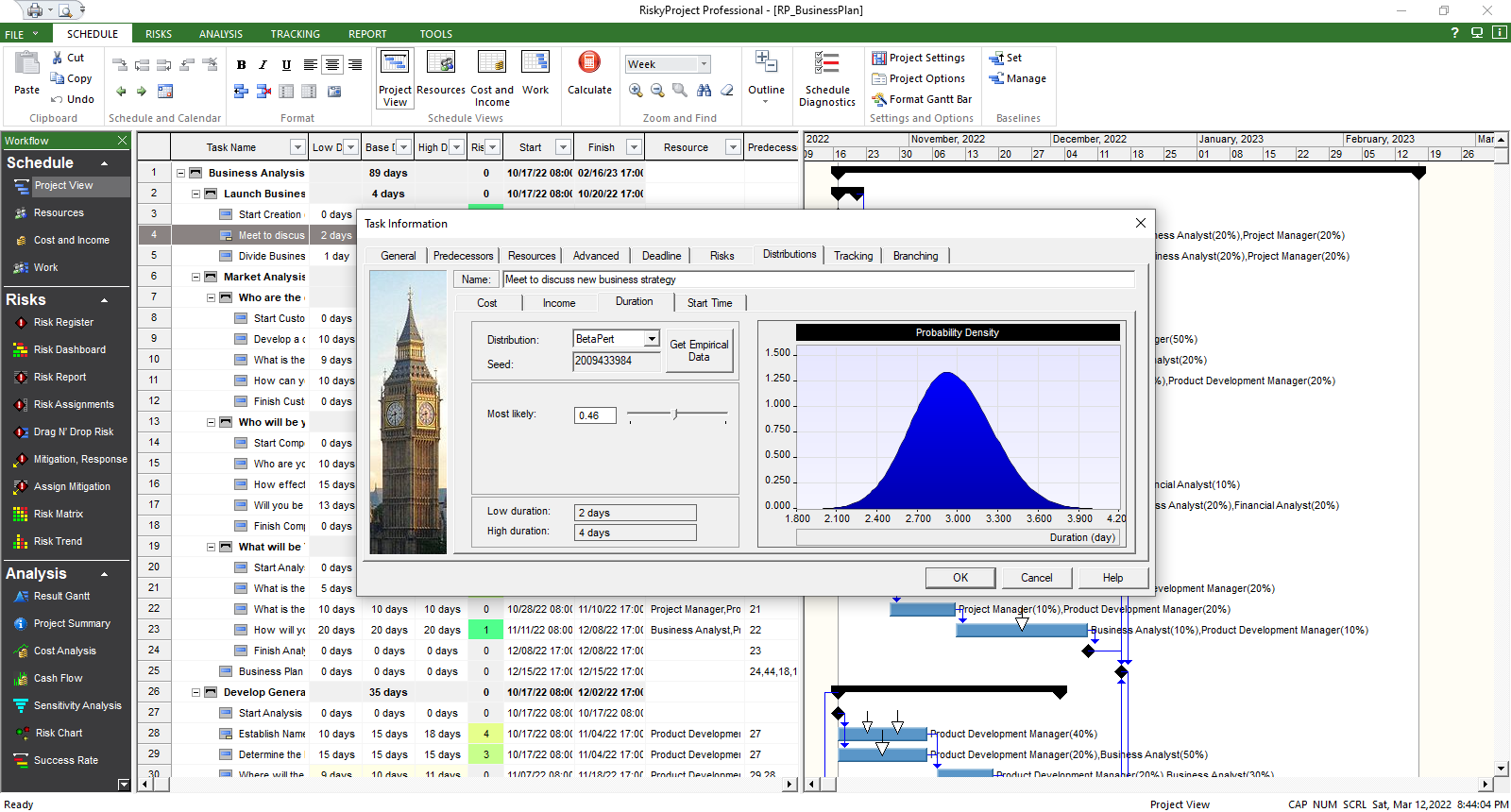The width and height of the screenshot is (1511, 812).
Task: Run Calculate on the project
Action: pos(589,74)
